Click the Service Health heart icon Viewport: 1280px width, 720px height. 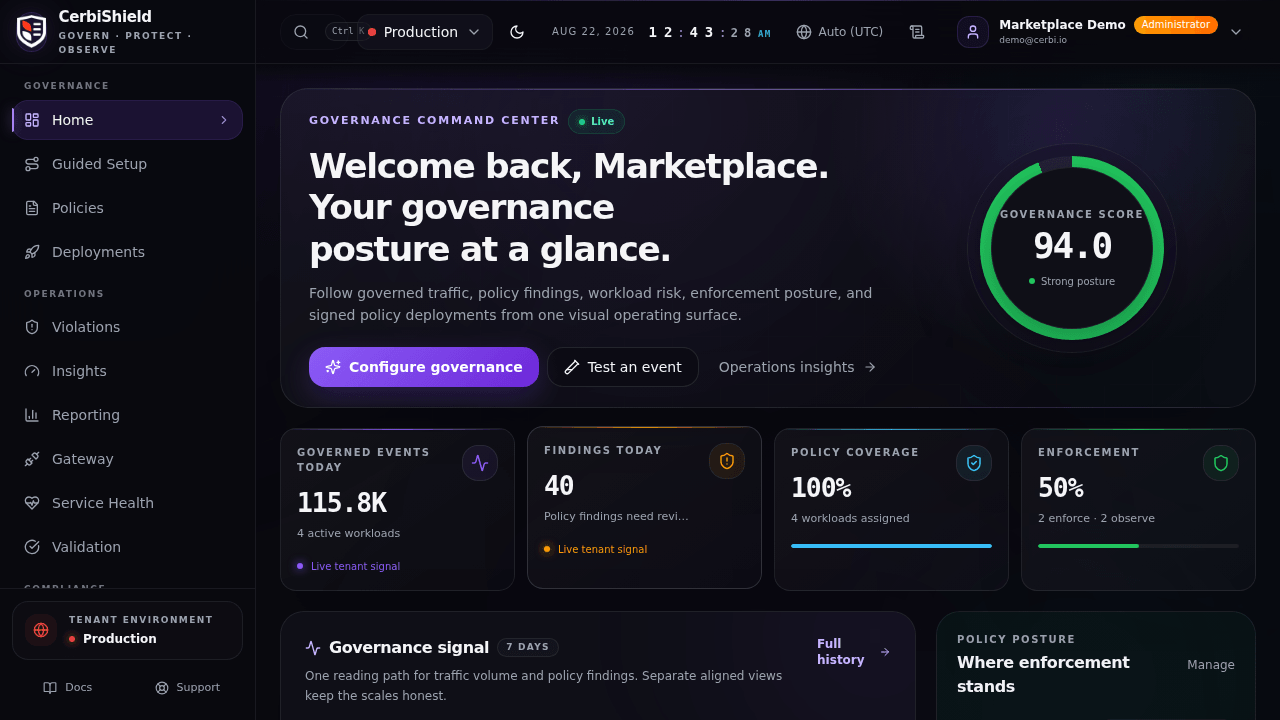click(x=32, y=503)
